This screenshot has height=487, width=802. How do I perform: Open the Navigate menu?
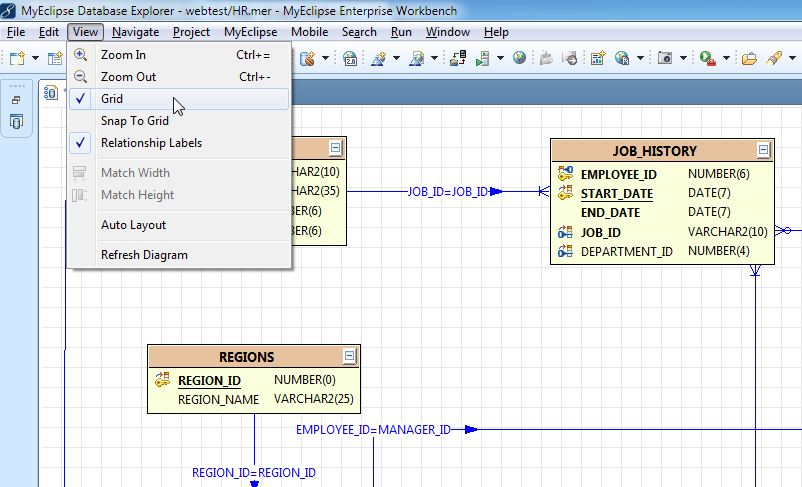(x=135, y=32)
